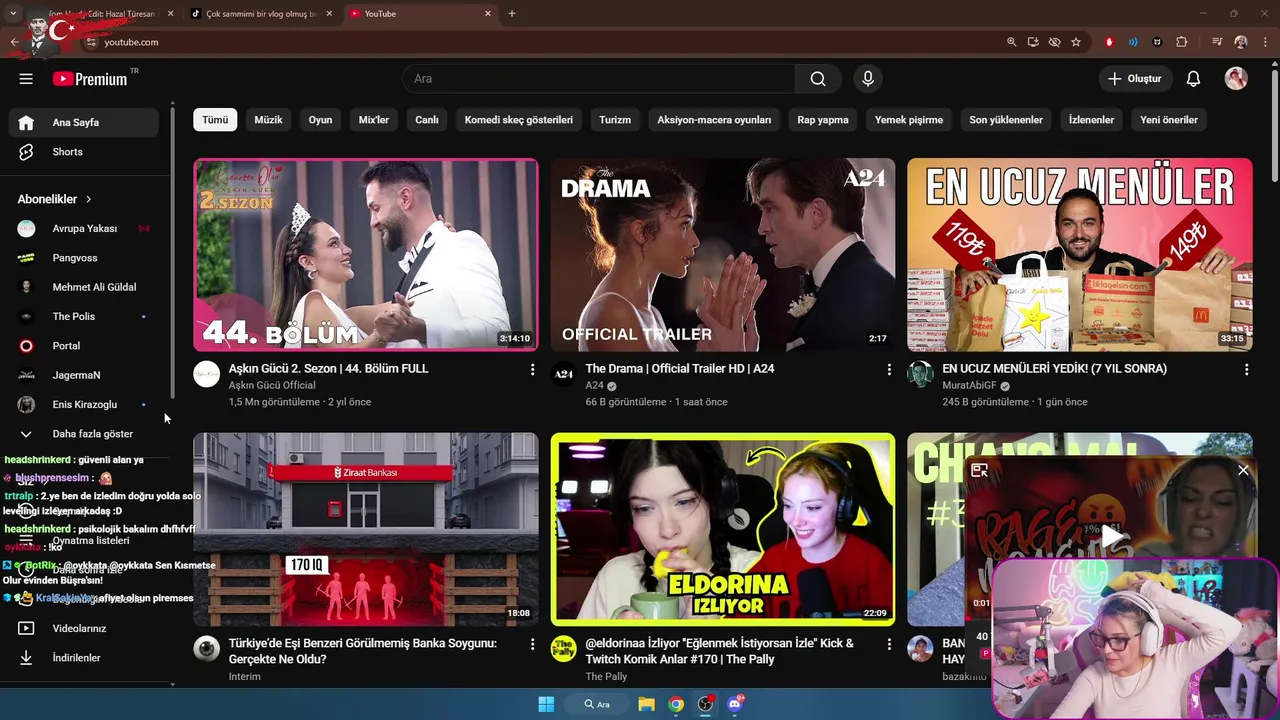This screenshot has width=1280, height=720.
Task: Open Pangvoss subscription channel
Action: tap(84, 258)
